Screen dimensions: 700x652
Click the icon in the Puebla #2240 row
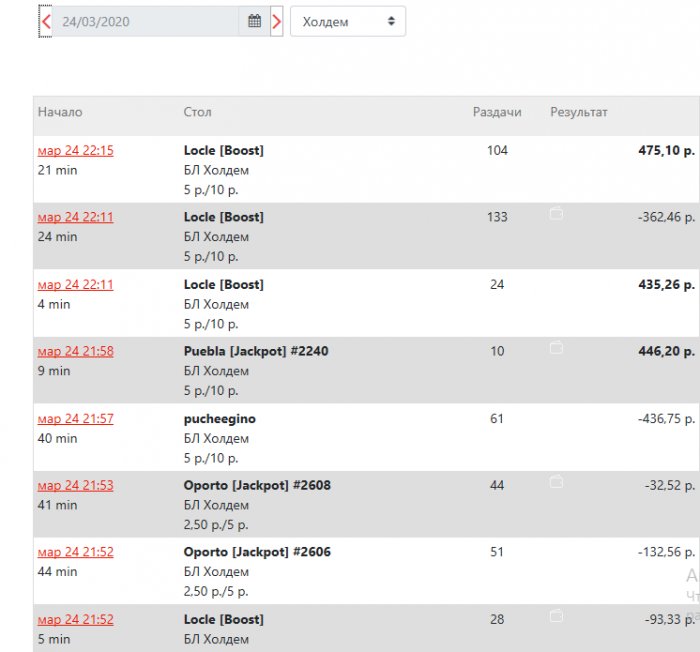[x=557, y=347]
